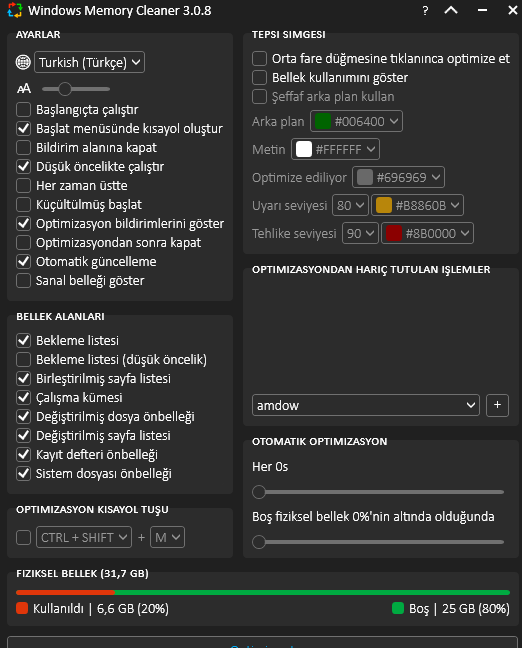Screen dimensions: 522x648
Task: Click the help question mark icon
Action: coord(425,10)
